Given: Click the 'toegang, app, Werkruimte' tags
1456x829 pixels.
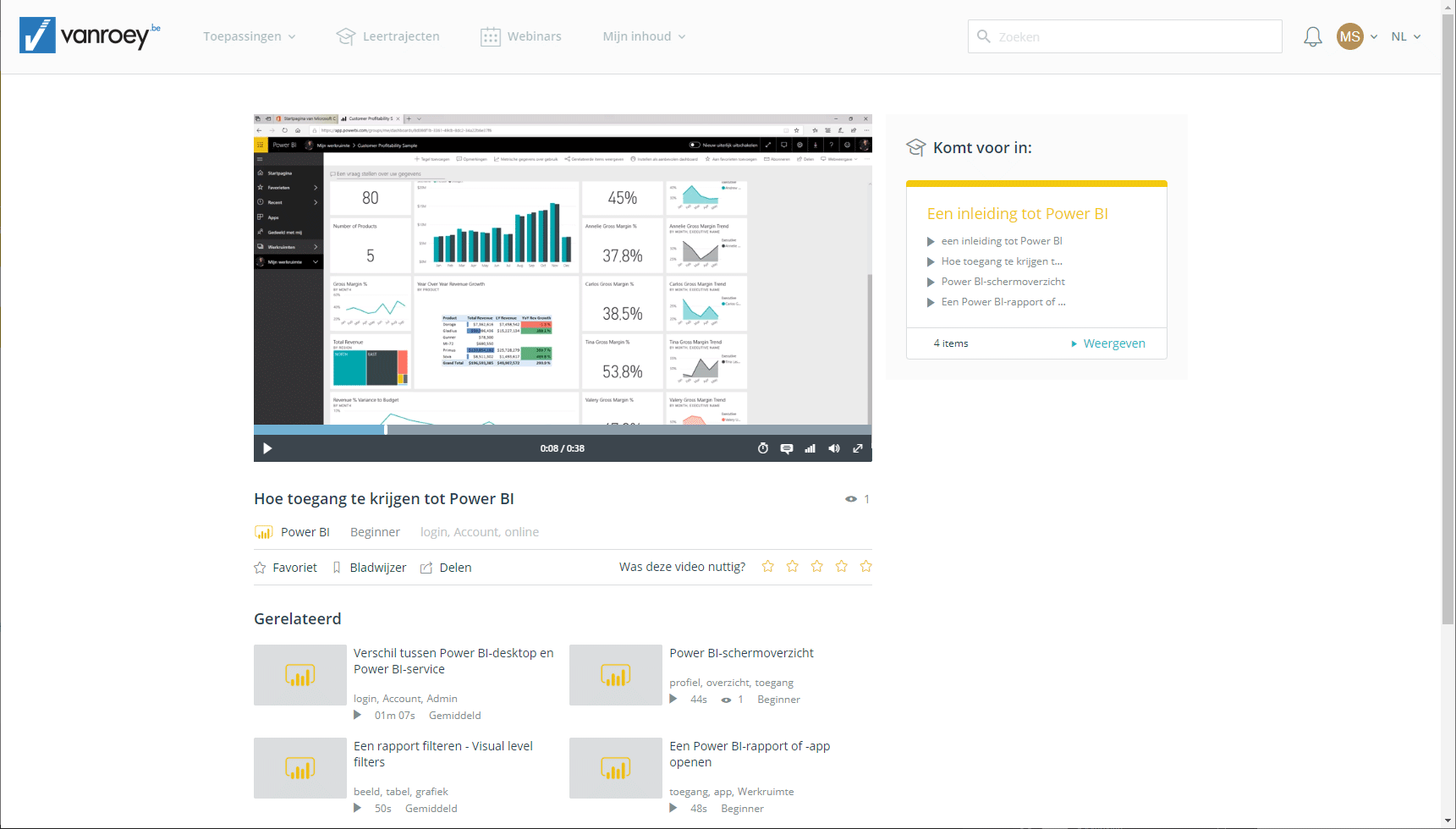Looking at the screenshot, I should click(732, 792).
